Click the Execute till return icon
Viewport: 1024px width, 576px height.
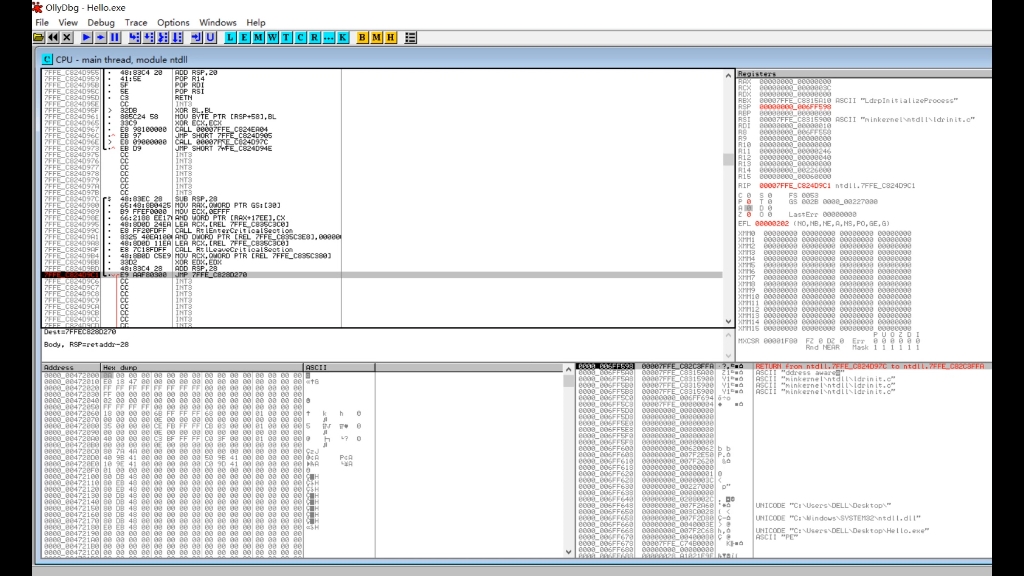pos(197,38)
